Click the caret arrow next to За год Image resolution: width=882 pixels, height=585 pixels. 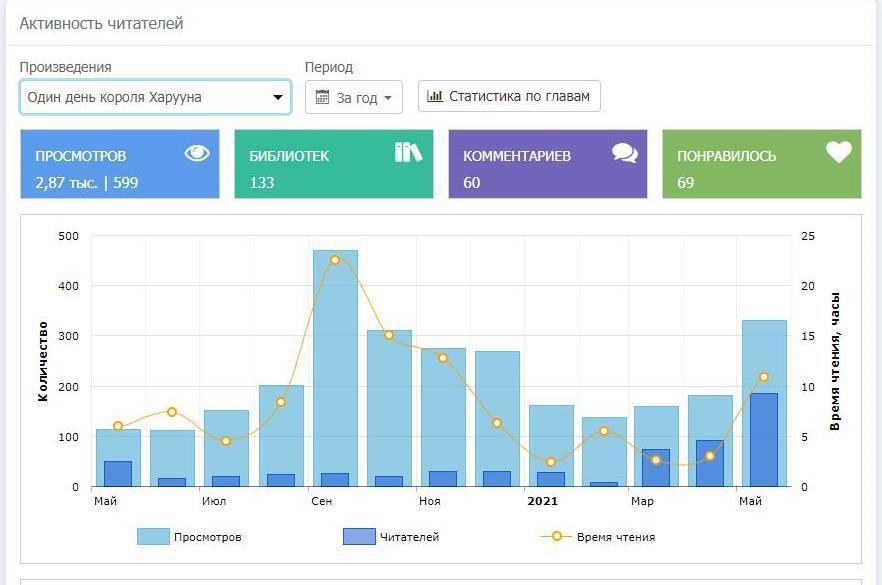388,99
